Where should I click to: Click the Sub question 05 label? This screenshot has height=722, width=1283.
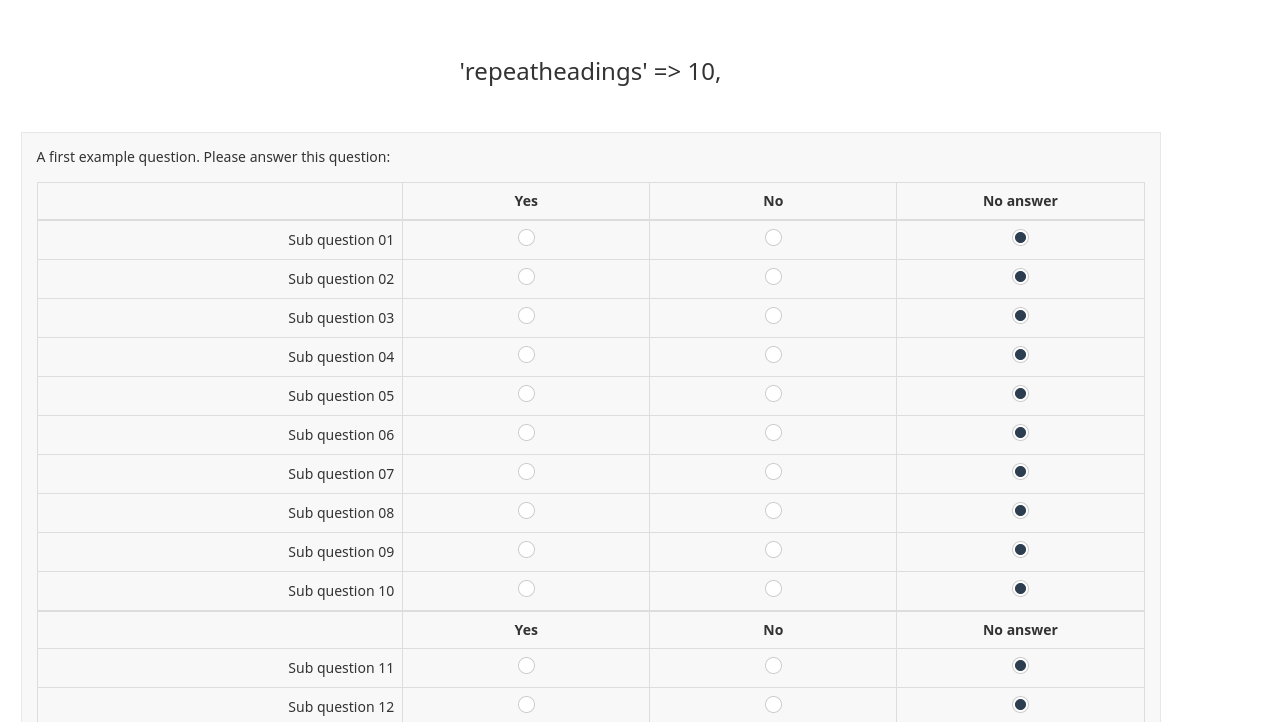(x=341, y=396)
